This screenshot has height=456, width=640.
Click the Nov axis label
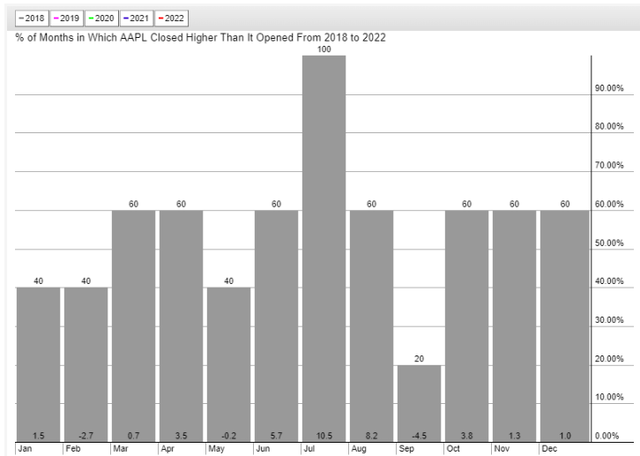coord(502,449)
